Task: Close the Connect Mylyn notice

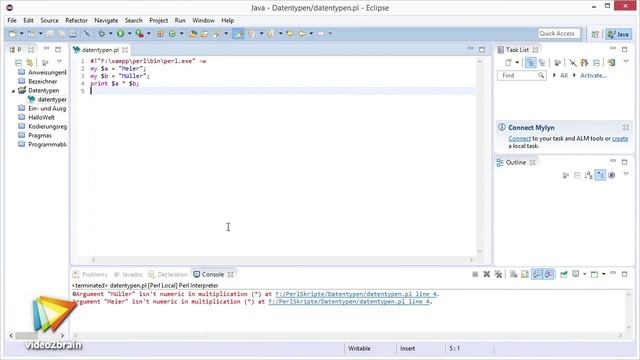Action: pyautogui.click(x=626, y=128)
